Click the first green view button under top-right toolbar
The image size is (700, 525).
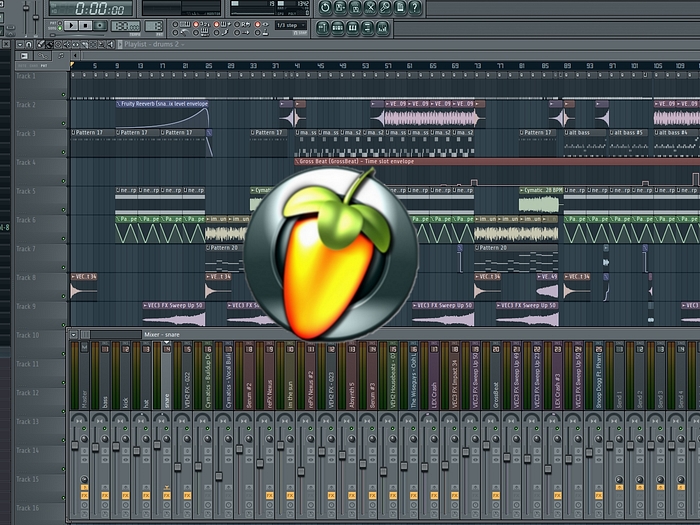tap(324, 27)
